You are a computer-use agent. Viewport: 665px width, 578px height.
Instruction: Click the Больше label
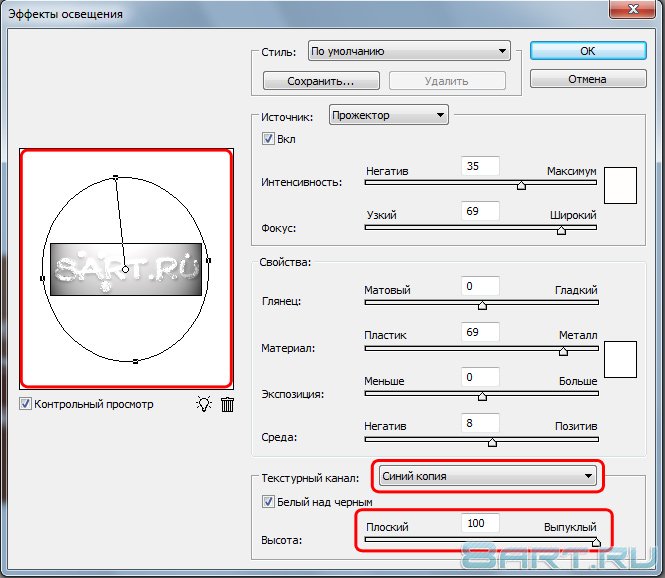(x=578, y=381)
